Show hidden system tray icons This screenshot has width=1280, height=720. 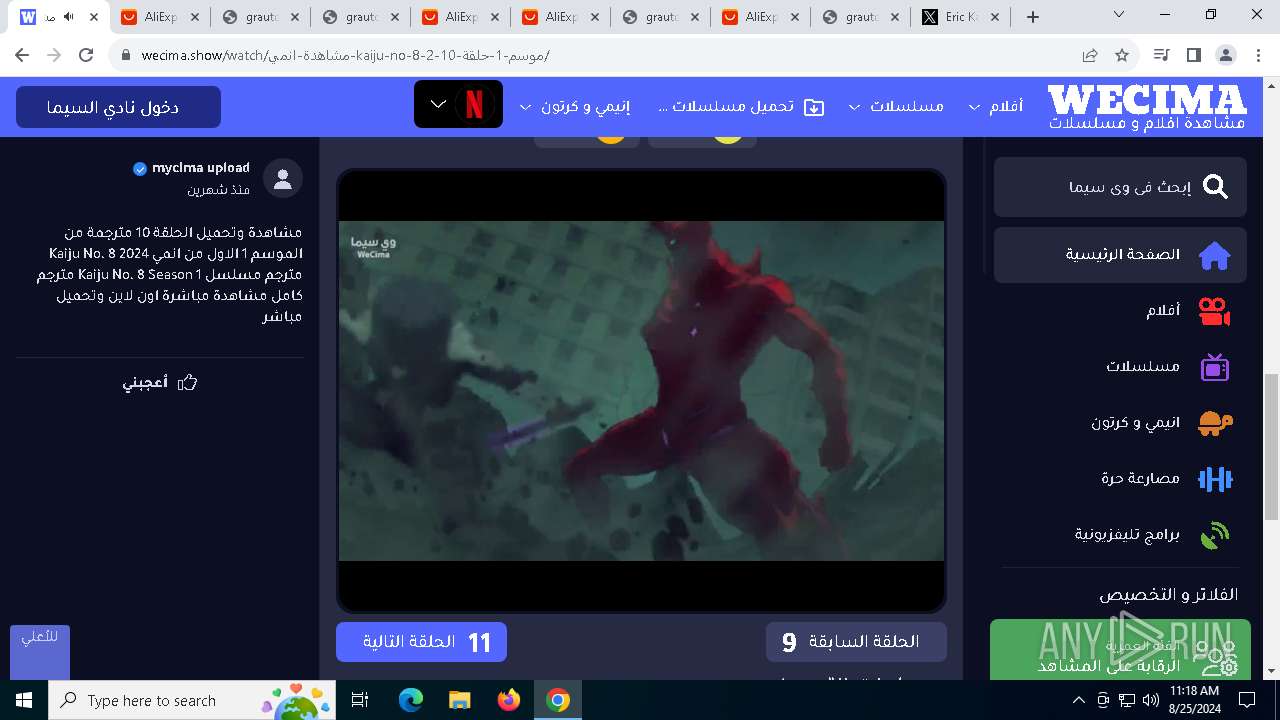click(x=1079, y=700)
